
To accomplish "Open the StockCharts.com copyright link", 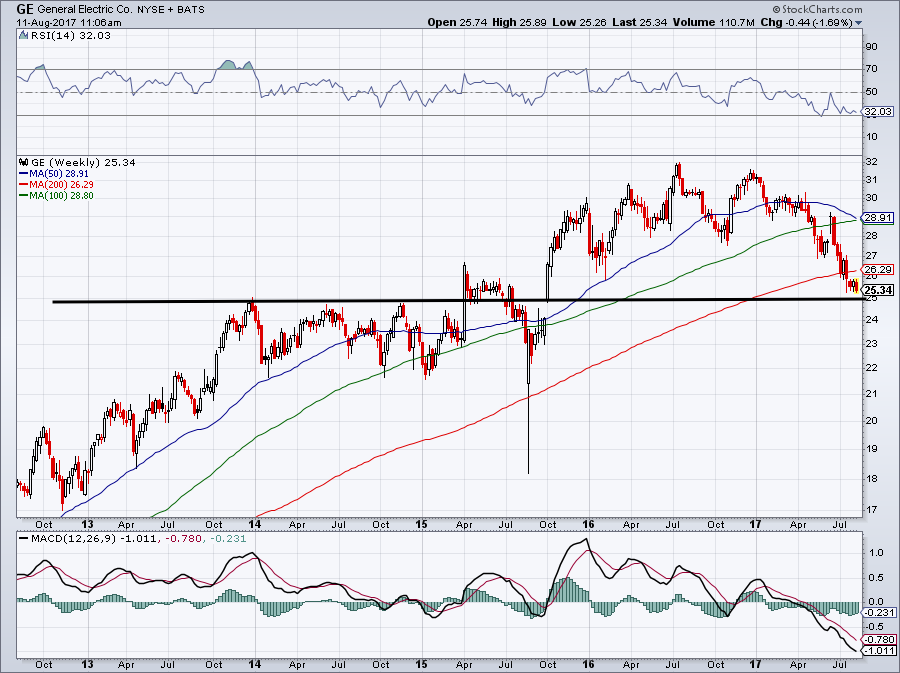I will (x=817, y=9).
